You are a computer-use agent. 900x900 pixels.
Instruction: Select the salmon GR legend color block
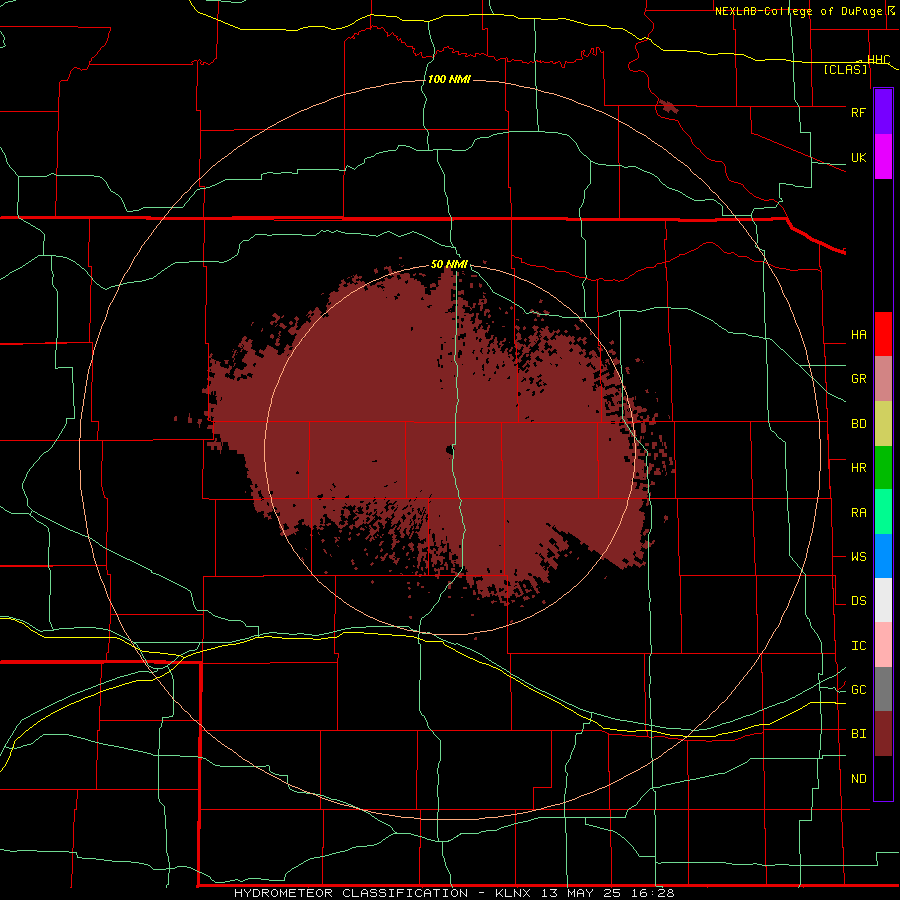[x=883, y=379]
